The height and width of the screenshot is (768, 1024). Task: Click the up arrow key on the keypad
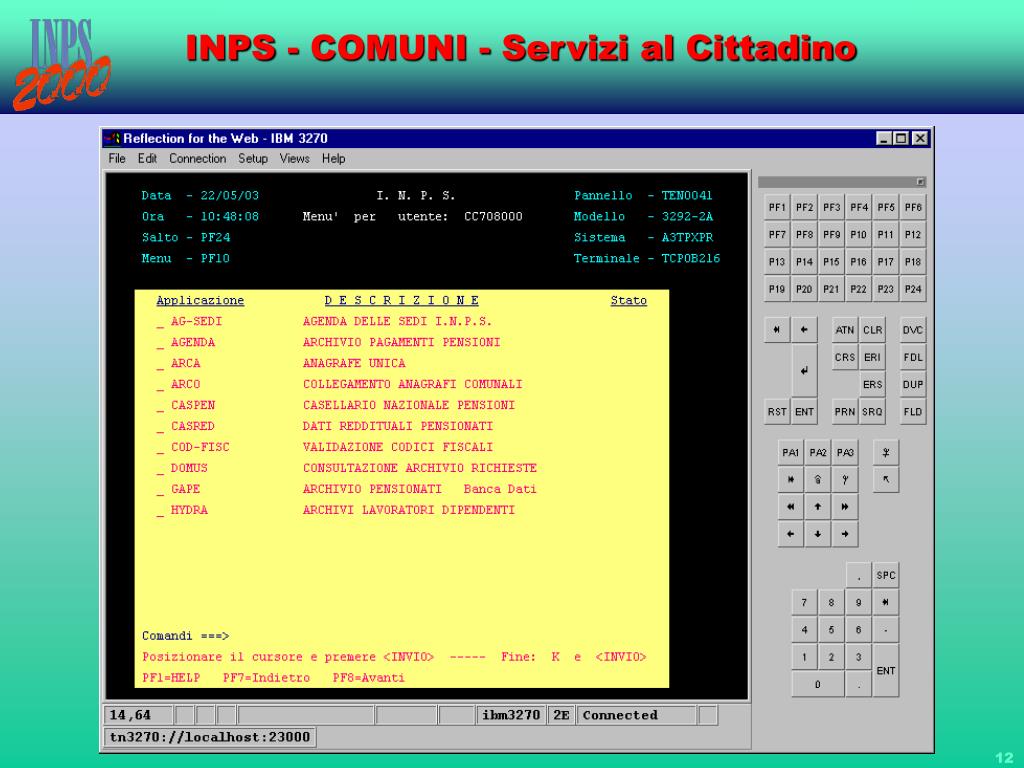pos(818,507)
